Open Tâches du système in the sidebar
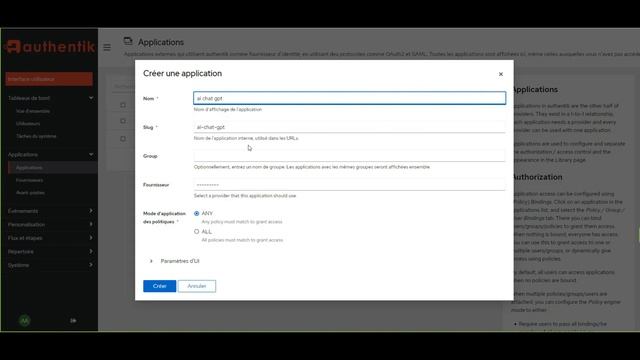Image resolution: width=640 pixels, height=360 pixels. (x=36, y=136)
